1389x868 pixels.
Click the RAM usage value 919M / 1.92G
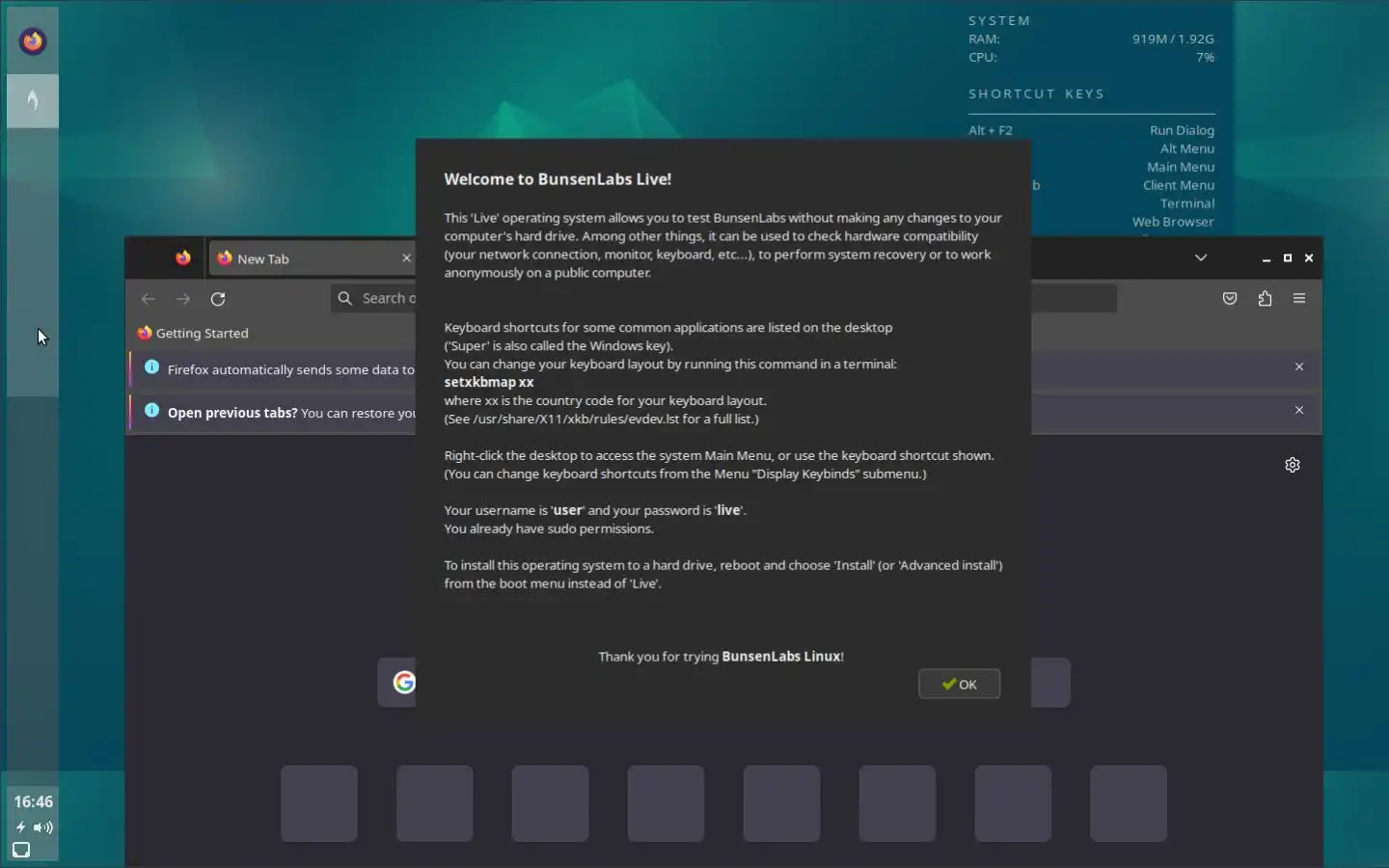(1173, 40)
